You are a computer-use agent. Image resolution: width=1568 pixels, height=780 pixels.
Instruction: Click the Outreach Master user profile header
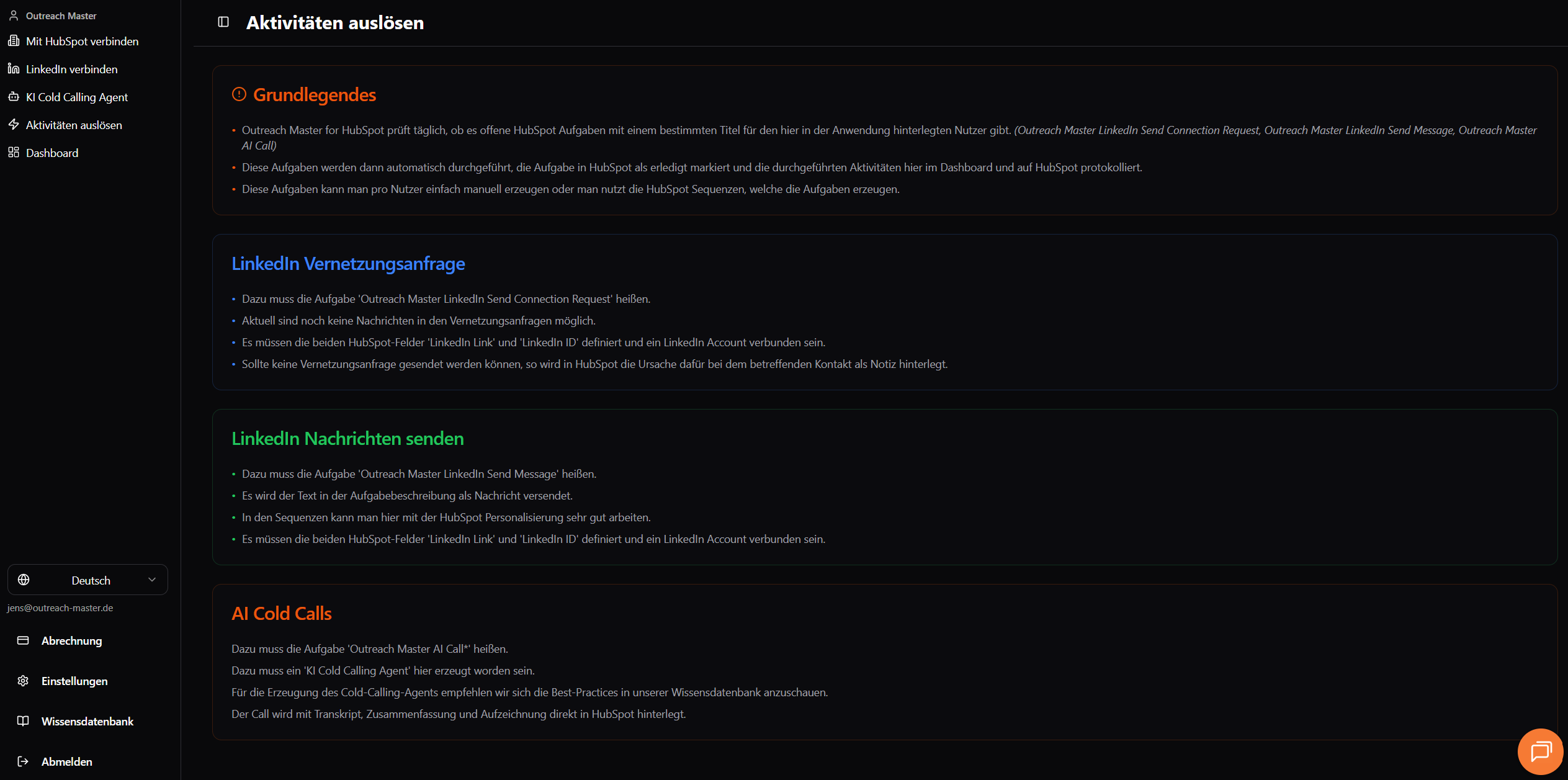(61, 16)
